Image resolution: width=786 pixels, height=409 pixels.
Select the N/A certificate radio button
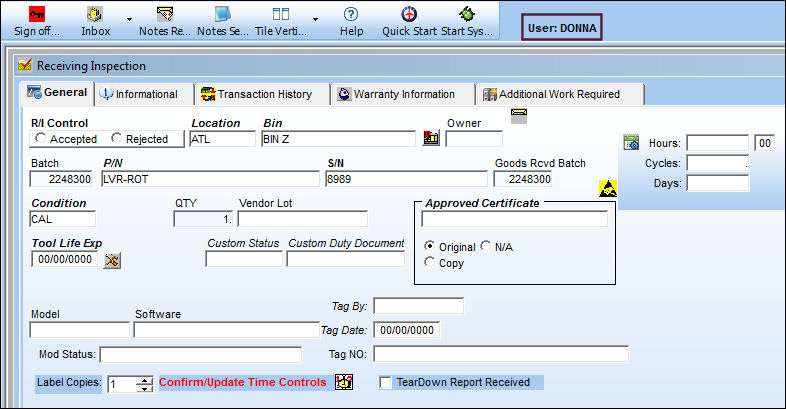pyautogui.click(x=485, y=246)
